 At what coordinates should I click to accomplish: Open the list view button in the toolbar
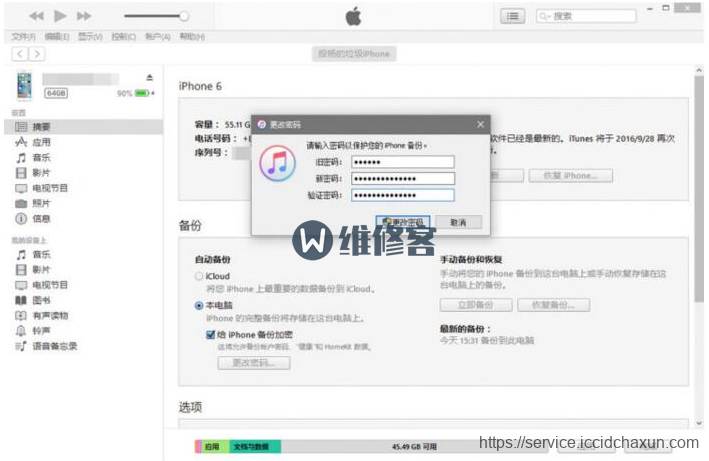(512, 16)
